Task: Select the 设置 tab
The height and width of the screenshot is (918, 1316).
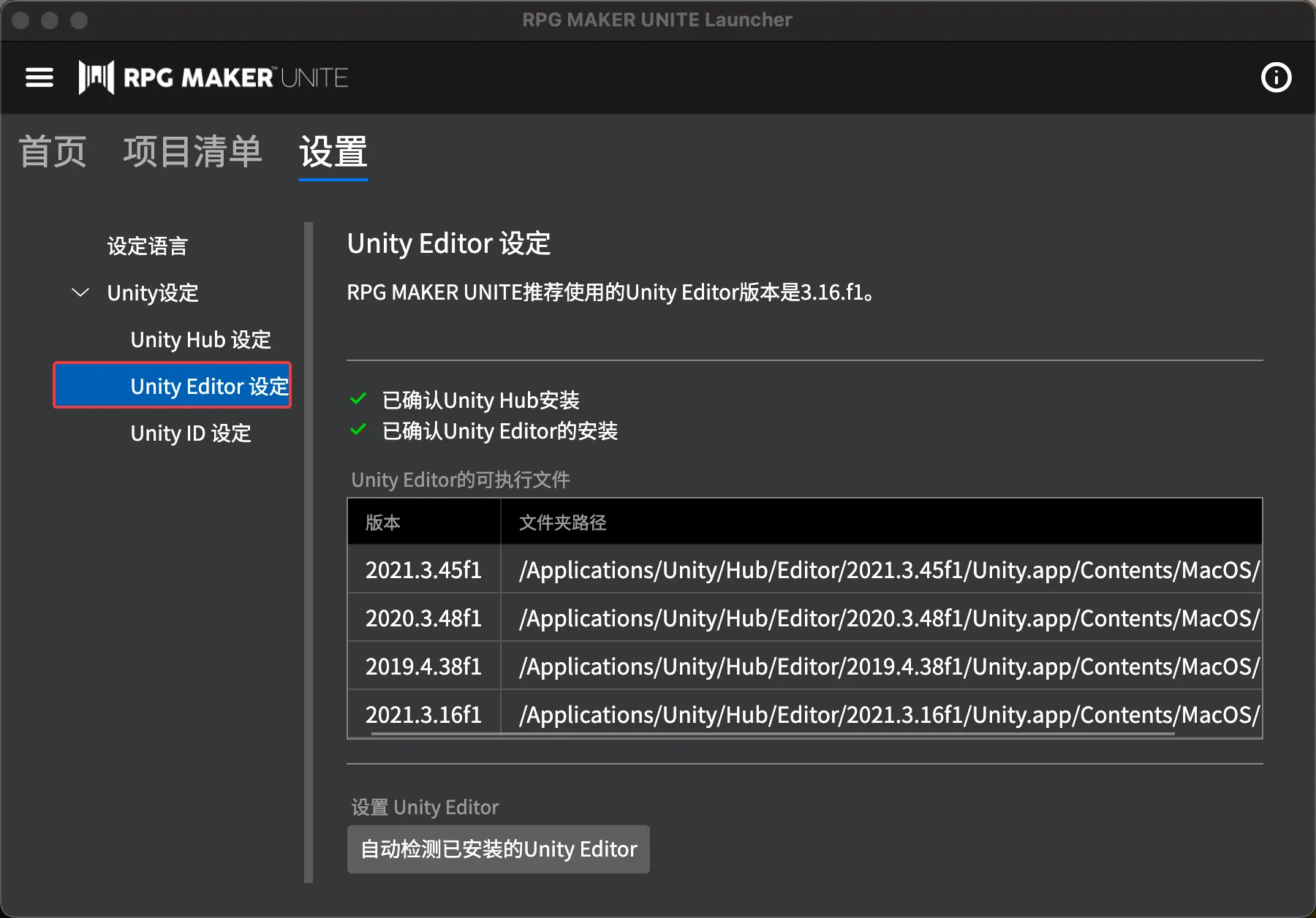Action: pos(333,152)
